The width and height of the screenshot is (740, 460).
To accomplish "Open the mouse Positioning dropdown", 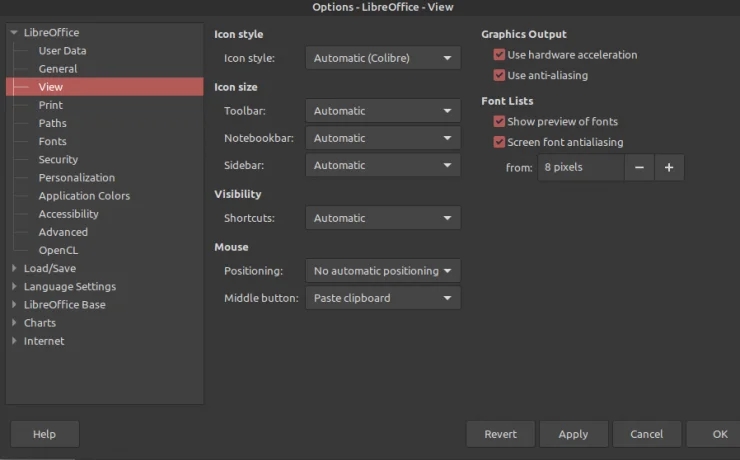I will pyautogui.click(x=383, y=271).
